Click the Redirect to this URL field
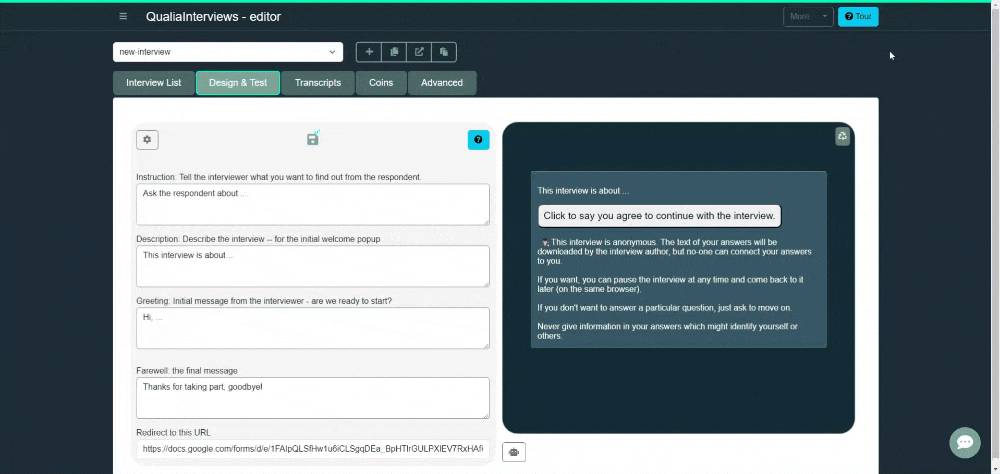 (312, 449)
